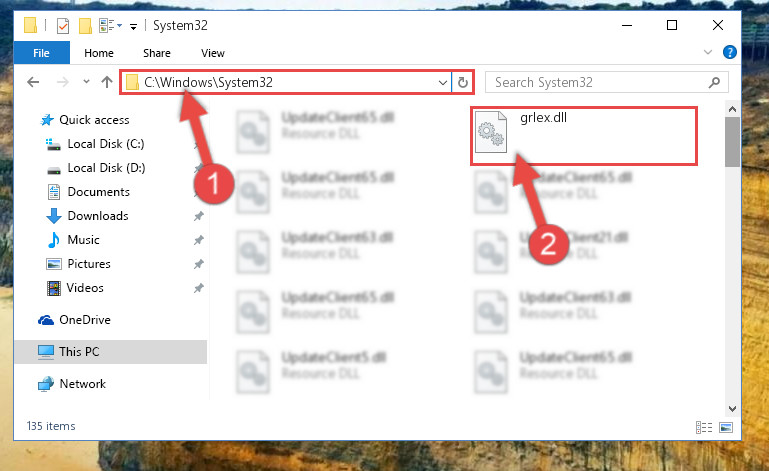This screenshot has height=471, width=769.
Task: Open the Customize Quick Access Toolbar dropdown
Action: coord(133,26)
